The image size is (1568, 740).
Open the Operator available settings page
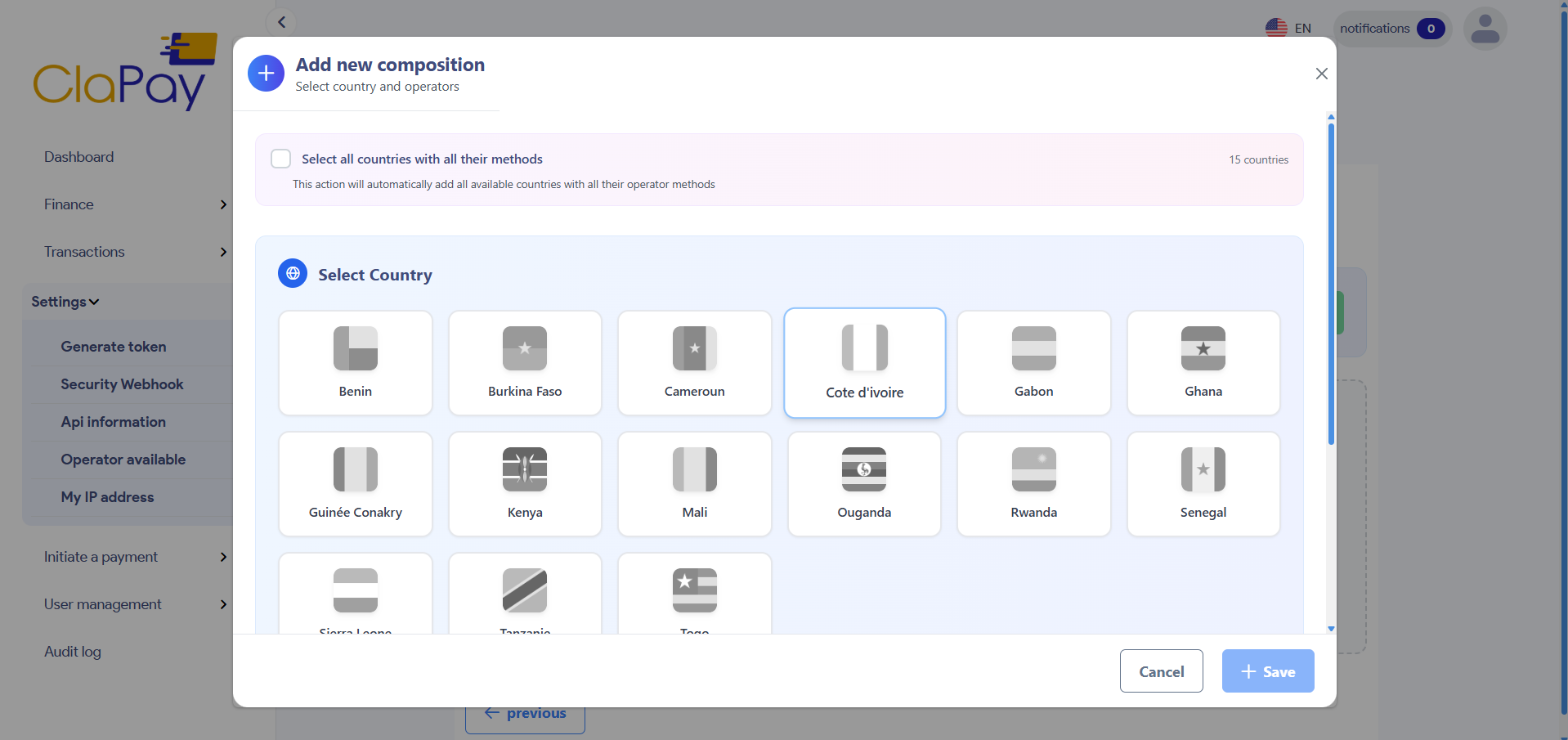coord(123,460)
